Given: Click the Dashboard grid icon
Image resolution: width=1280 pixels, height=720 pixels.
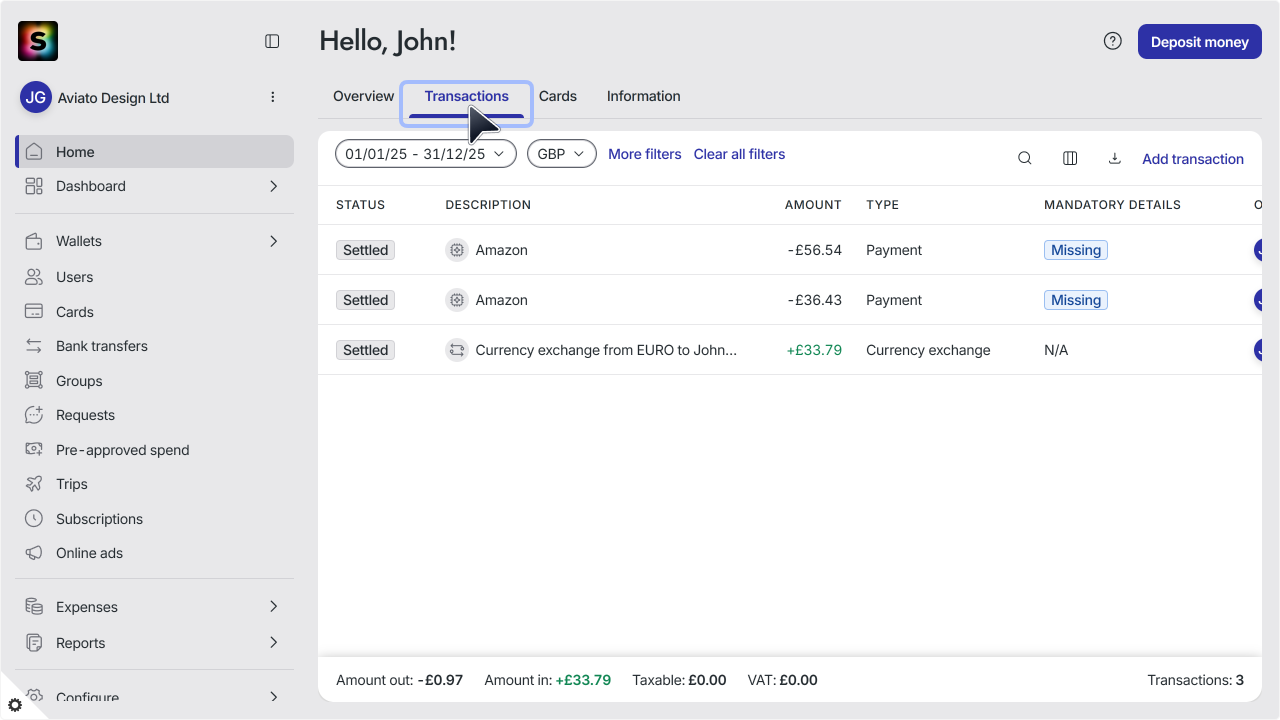Looking at the screenshot, I should (x=34, y=186).
